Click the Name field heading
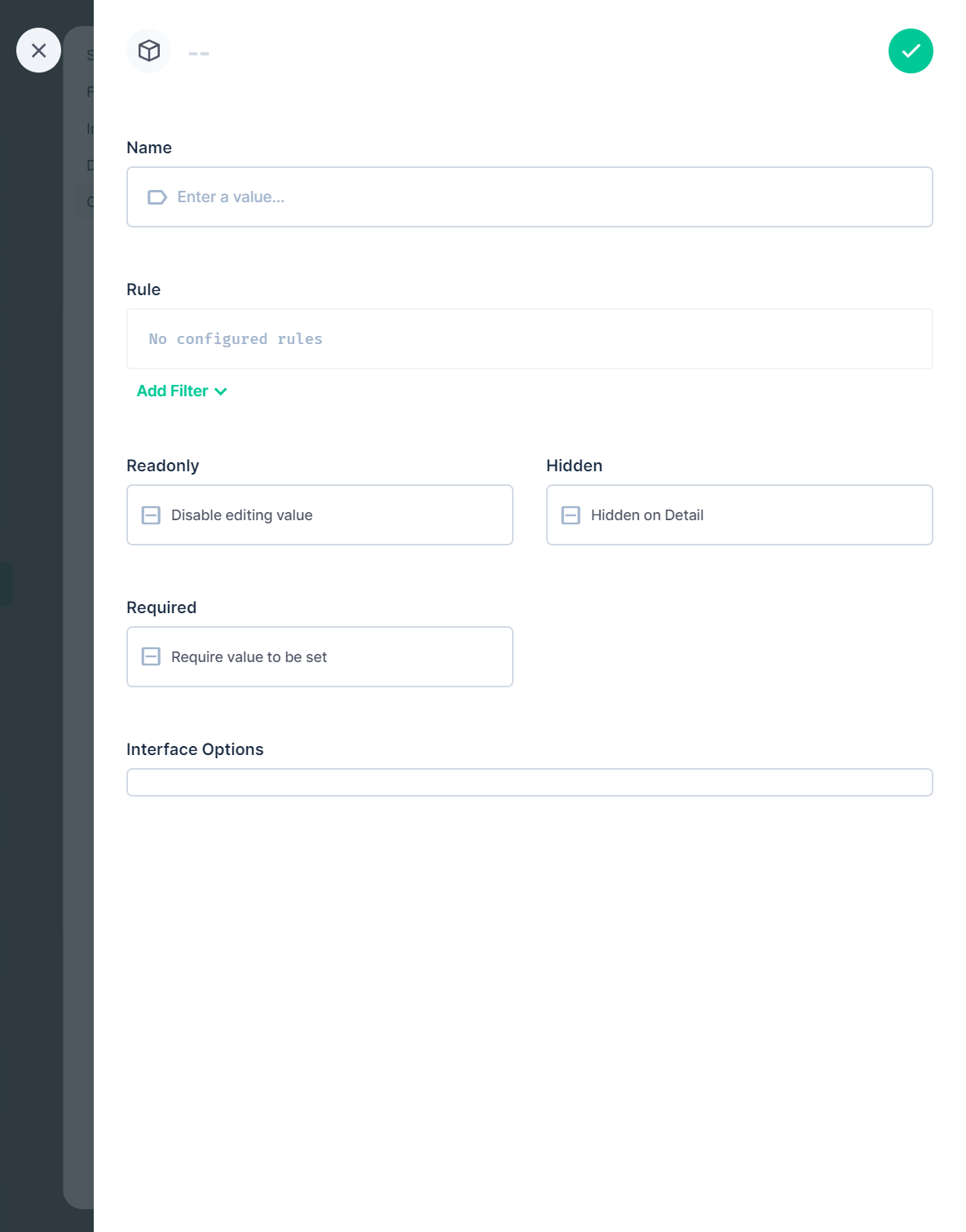The height and width of the screenshot is (1232, 966). pos(149,148)
